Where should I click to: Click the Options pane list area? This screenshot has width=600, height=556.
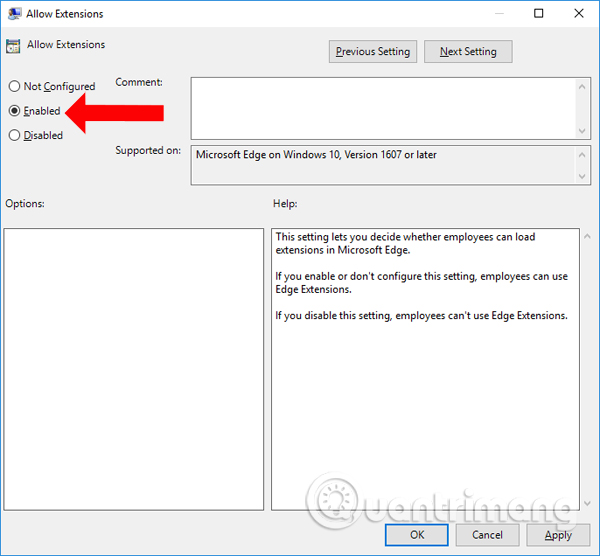(x=134, y=369)
